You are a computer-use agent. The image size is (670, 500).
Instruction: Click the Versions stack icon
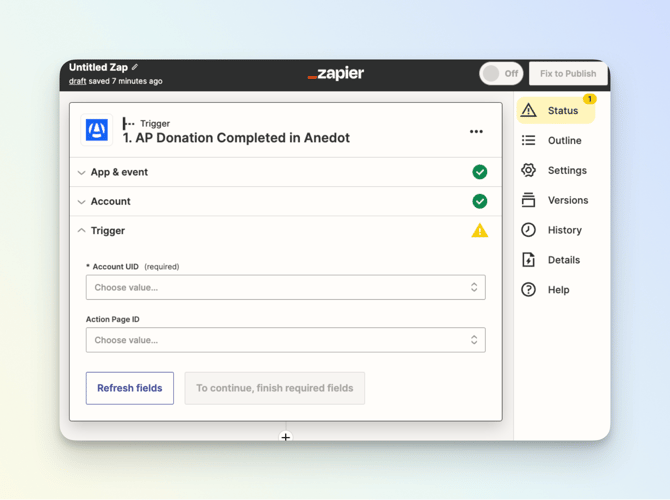[529, 200]
